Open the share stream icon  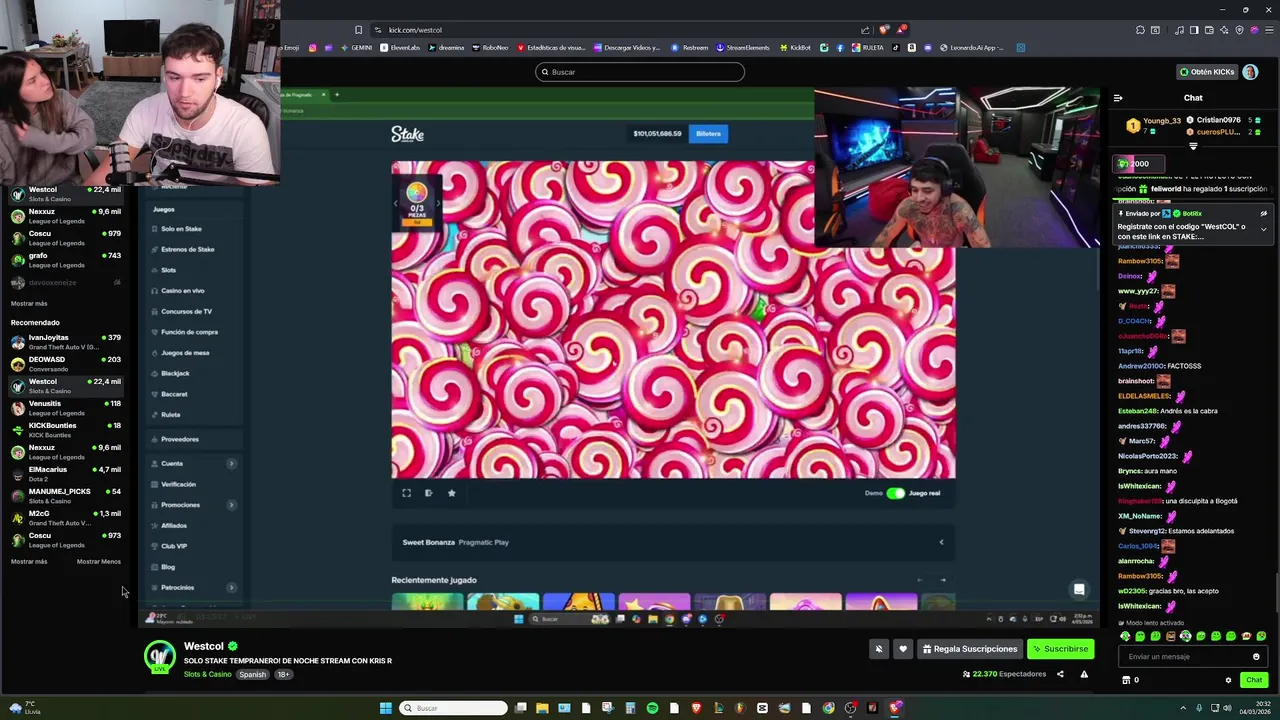pos(1060,674)
